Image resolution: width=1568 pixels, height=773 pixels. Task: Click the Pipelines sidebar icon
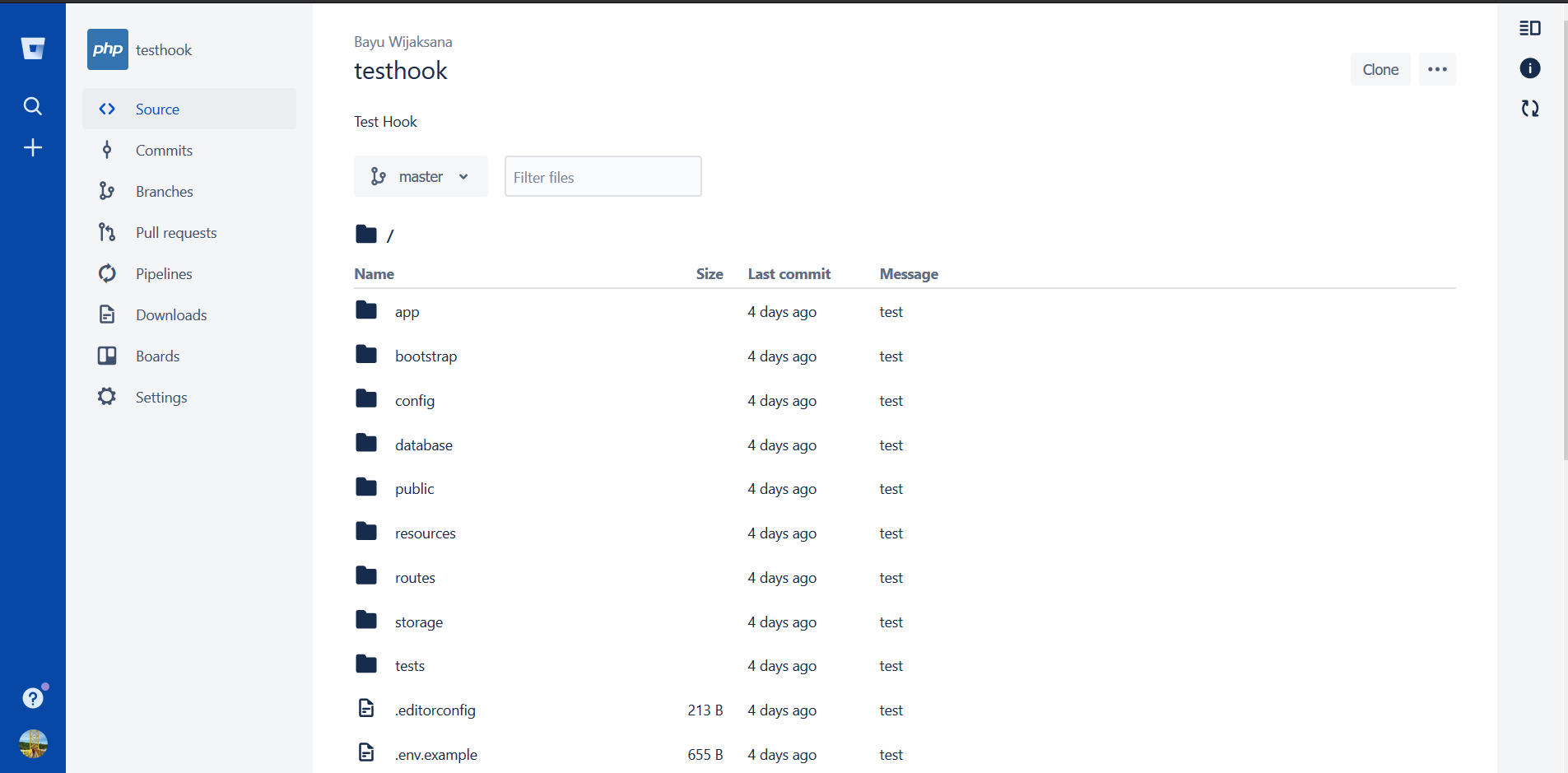click(x=107, y=273)
